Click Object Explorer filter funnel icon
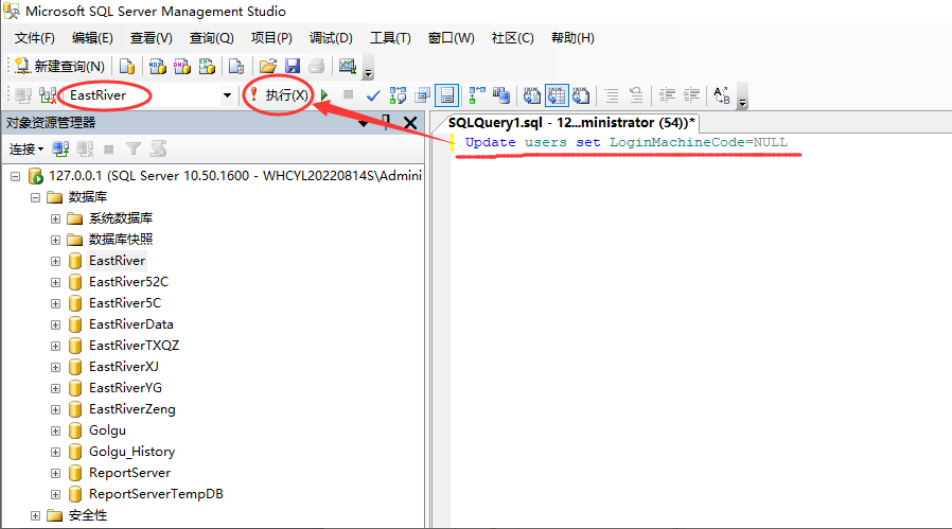 click(134, 149)
